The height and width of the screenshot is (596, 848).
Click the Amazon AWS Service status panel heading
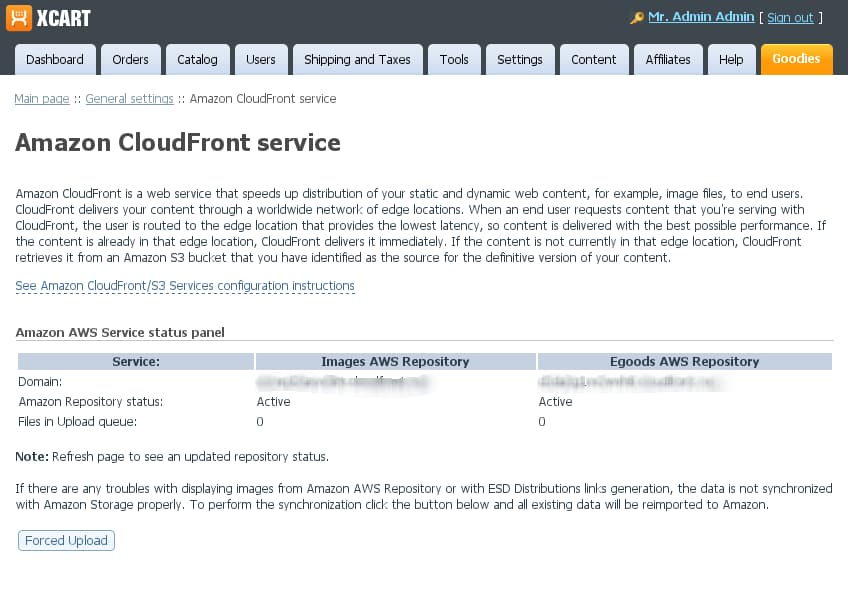(x=120, y=333)
